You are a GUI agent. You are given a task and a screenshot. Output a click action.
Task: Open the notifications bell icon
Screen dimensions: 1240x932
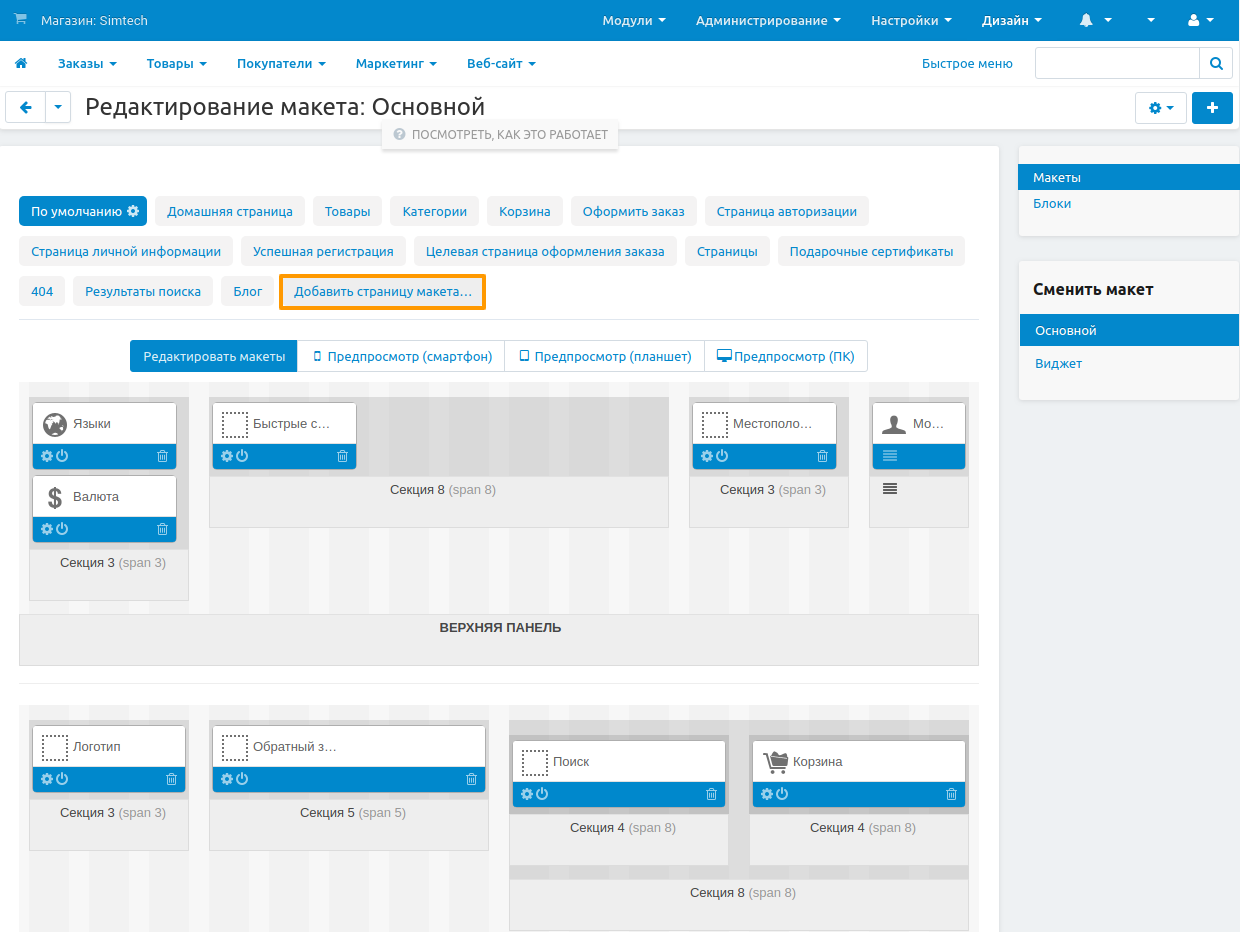pos(1087,20)
